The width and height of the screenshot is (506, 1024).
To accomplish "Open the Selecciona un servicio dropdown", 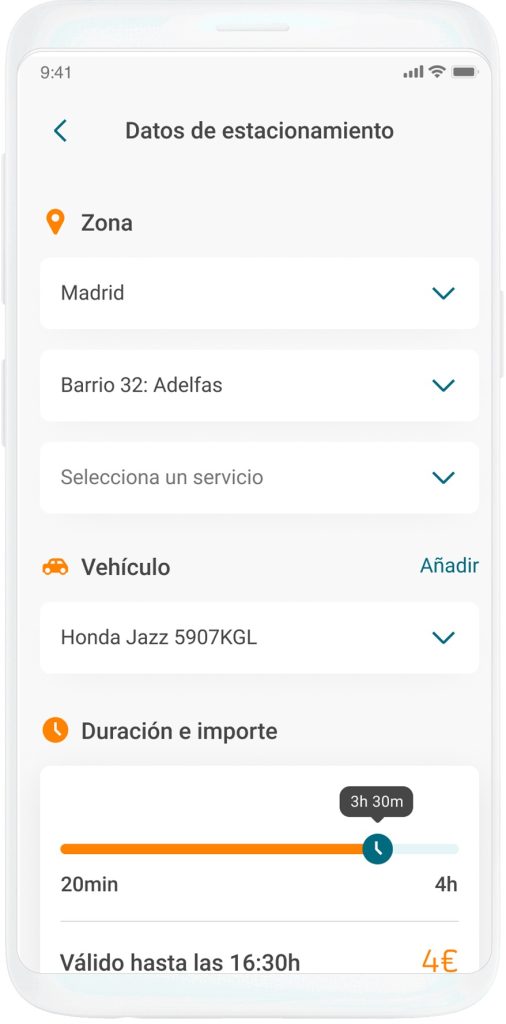I will pyautogui.click(x=259, y=477).
